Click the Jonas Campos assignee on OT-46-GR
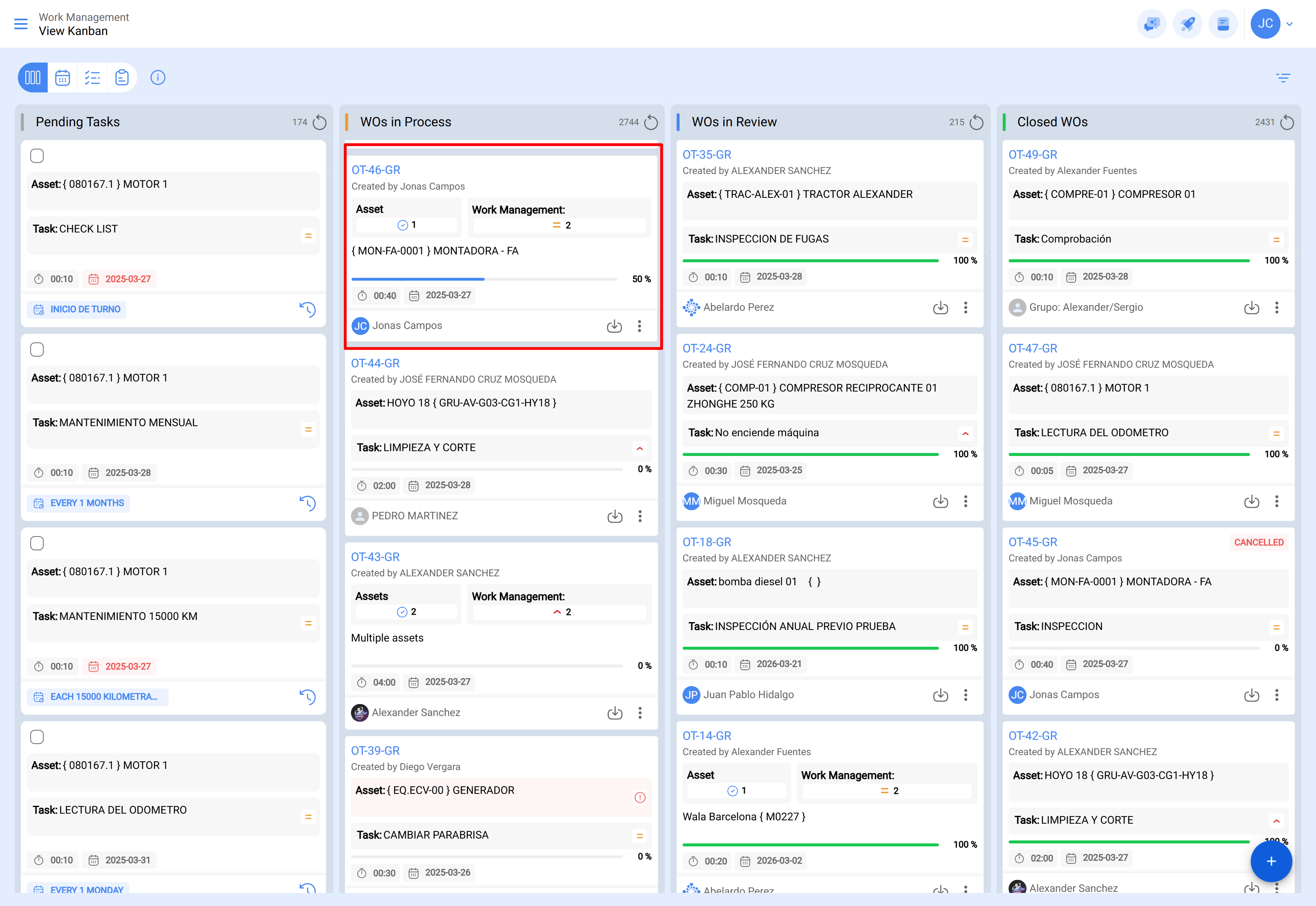This screenshot has height=906, width=1316. click(397, 326)
